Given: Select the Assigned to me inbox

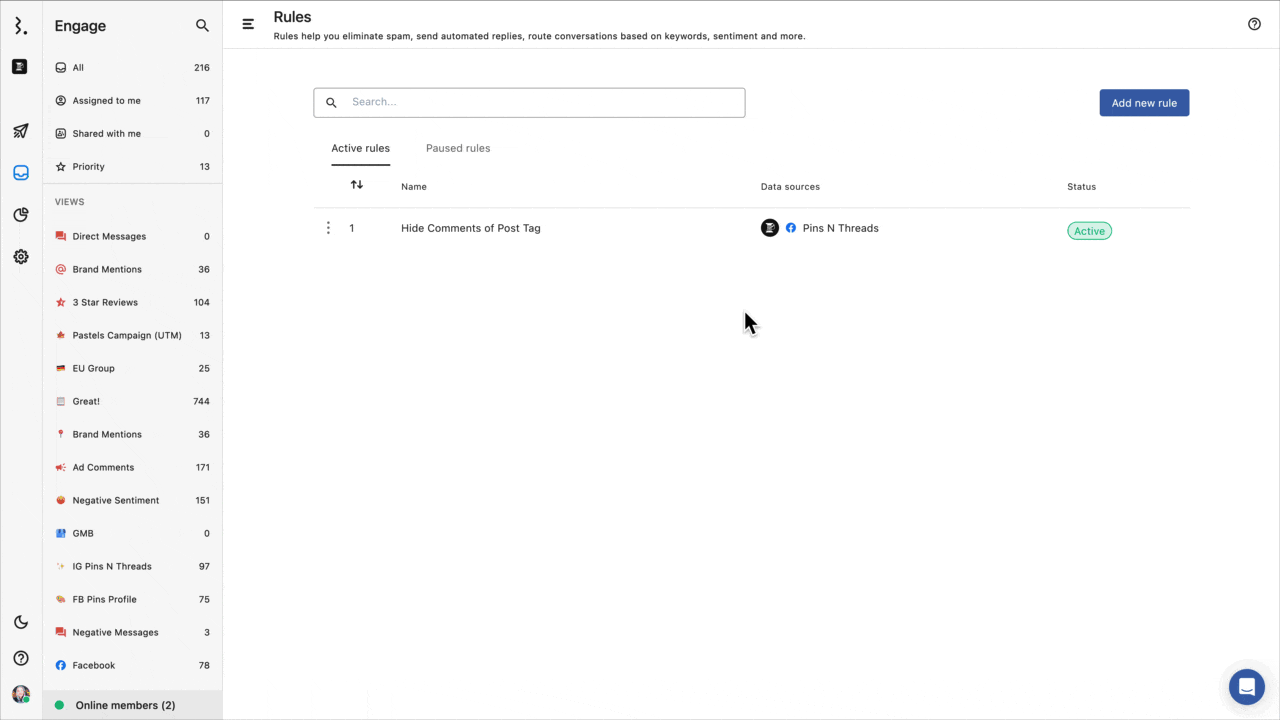Looking at the screenshot, I should pos(106,101).
